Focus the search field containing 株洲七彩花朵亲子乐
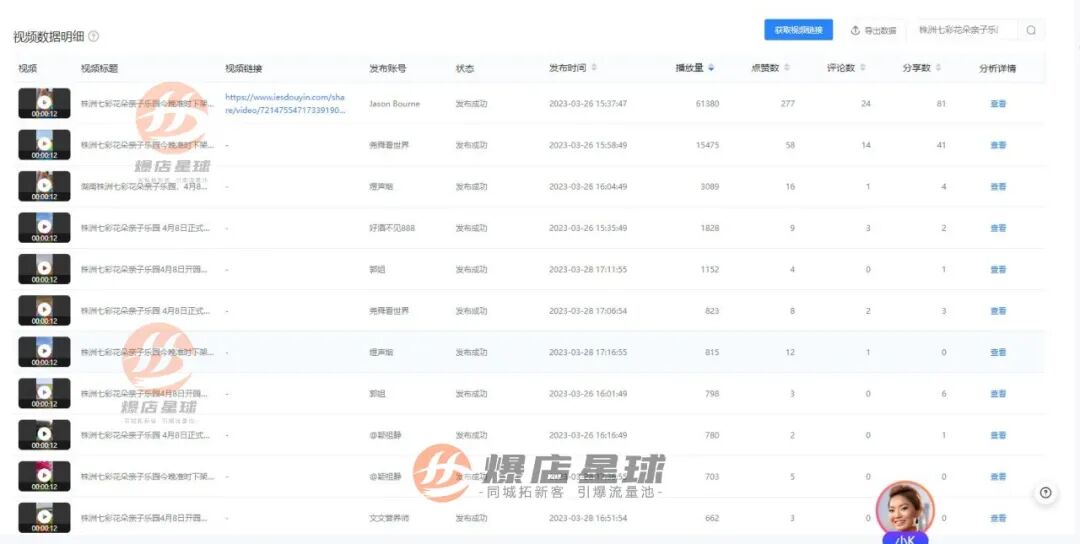Viewport: 1080px width, 544px height. point(964,30)
